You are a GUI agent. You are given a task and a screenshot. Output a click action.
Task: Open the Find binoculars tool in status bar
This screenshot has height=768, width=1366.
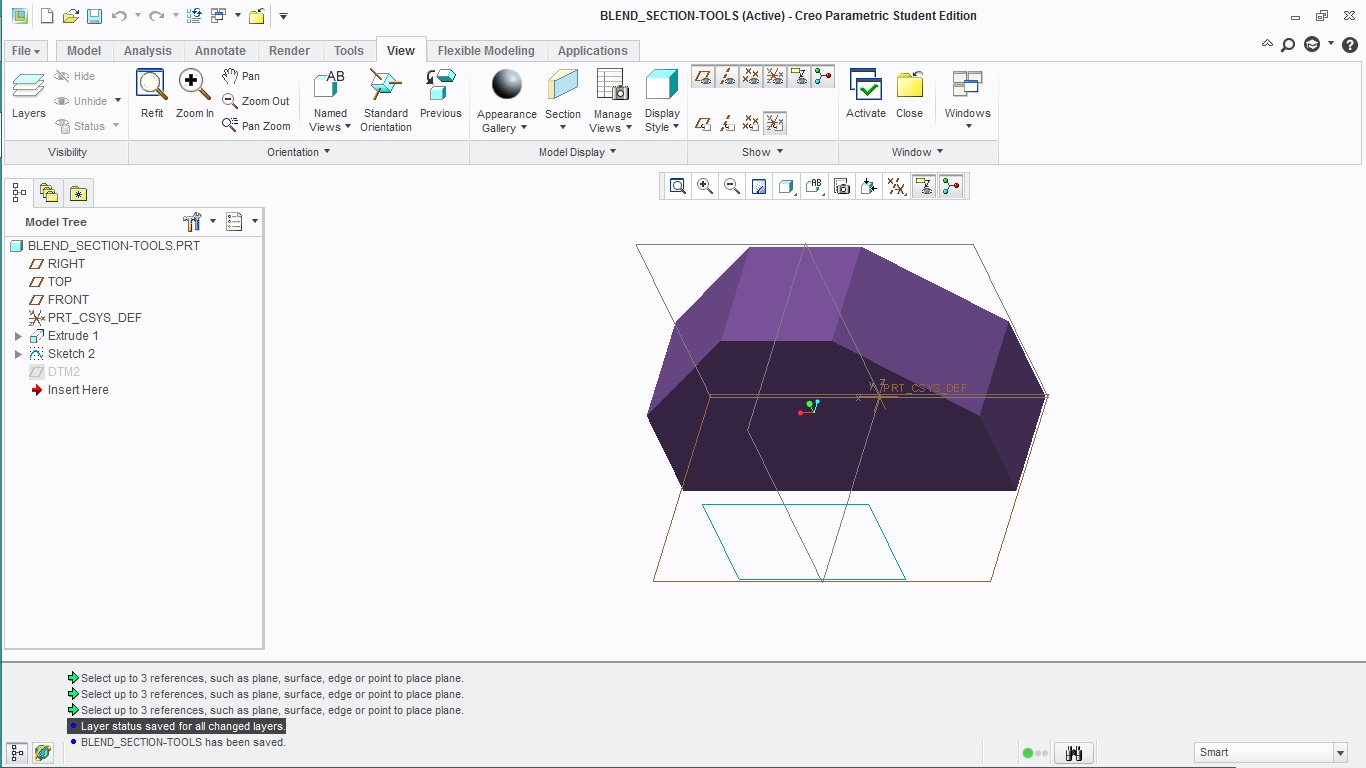point(1074,753)
